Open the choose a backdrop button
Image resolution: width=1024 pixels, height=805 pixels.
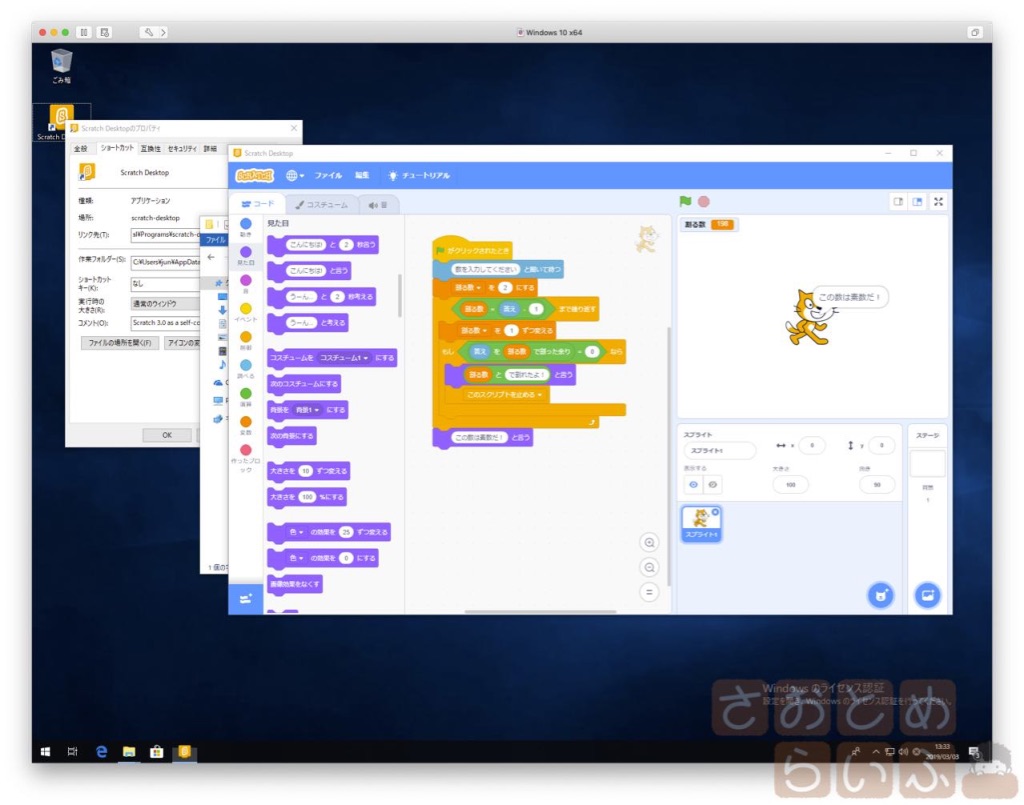(927, 595)
